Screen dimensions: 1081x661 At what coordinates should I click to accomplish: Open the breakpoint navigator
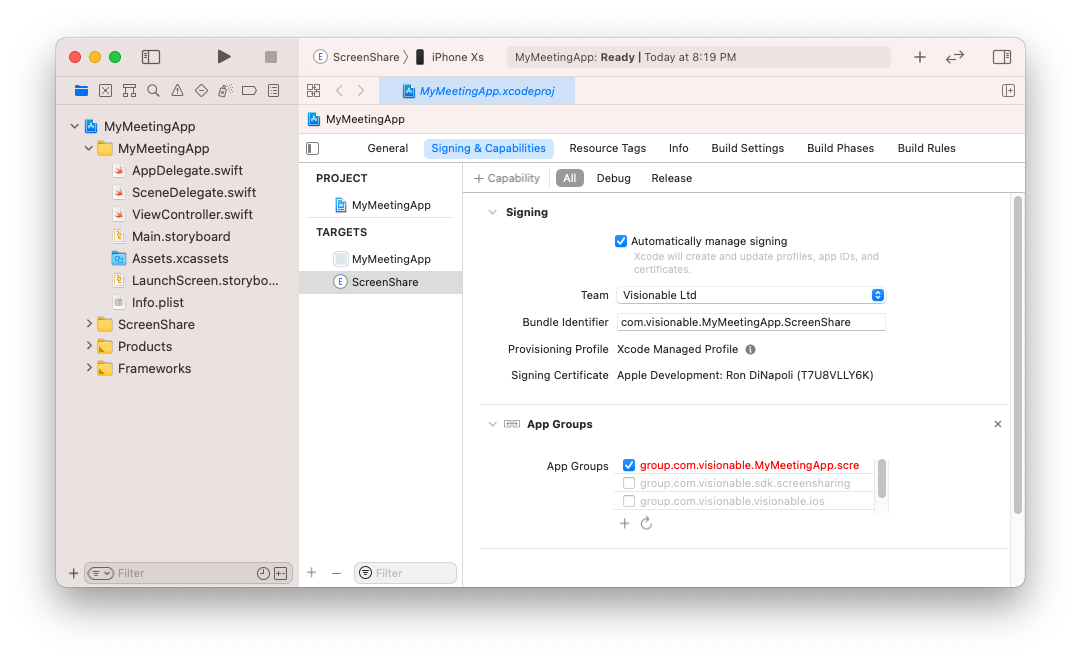pyautogui.click(x=250, y=90)
